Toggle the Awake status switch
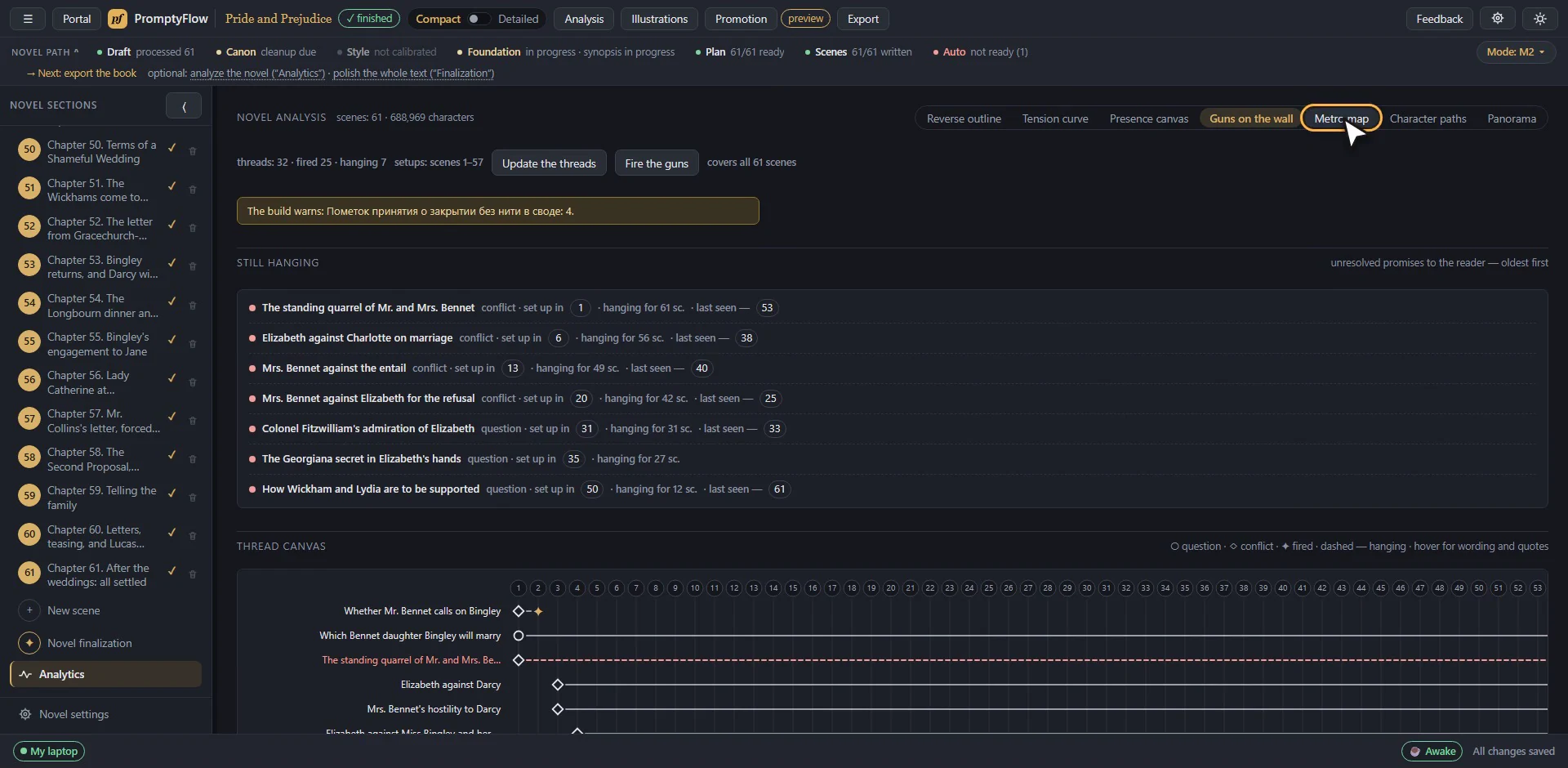 coord(1431,751)
